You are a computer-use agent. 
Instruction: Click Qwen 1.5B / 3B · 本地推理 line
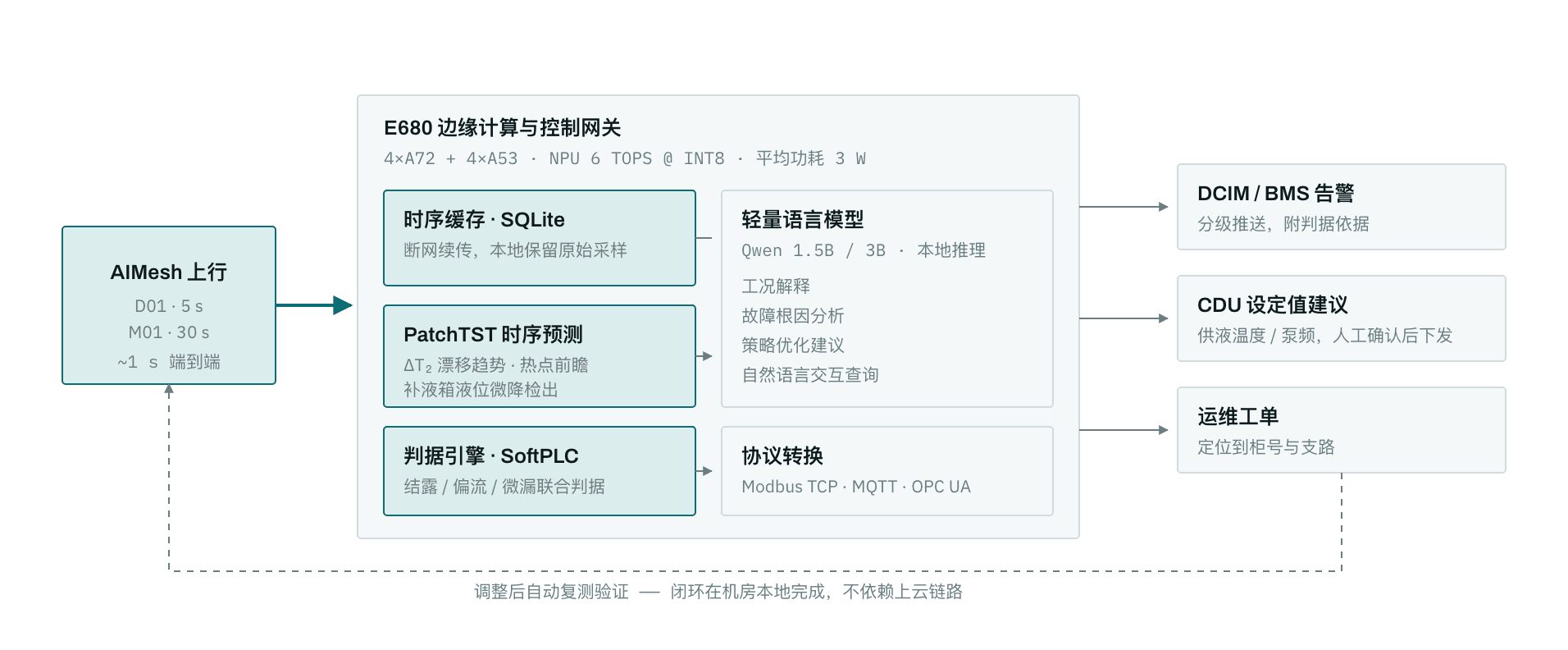pos(864,250)
